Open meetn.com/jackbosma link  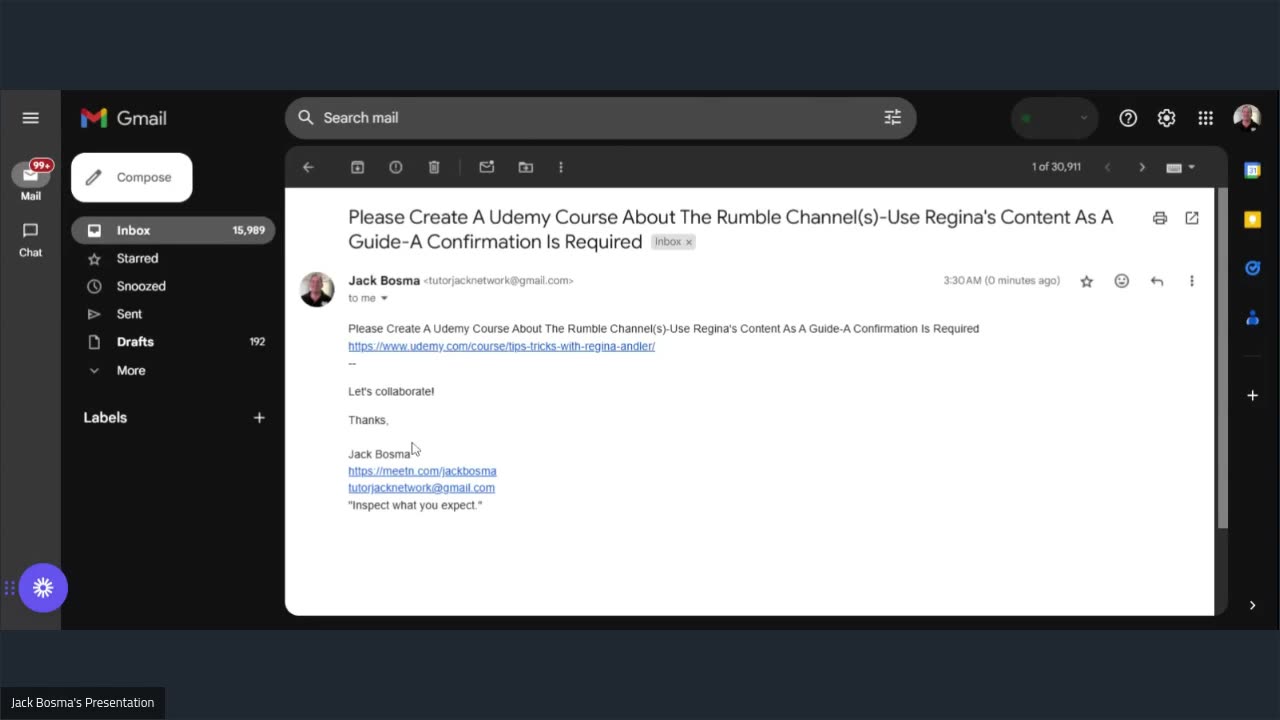click(x=422, y=471)
